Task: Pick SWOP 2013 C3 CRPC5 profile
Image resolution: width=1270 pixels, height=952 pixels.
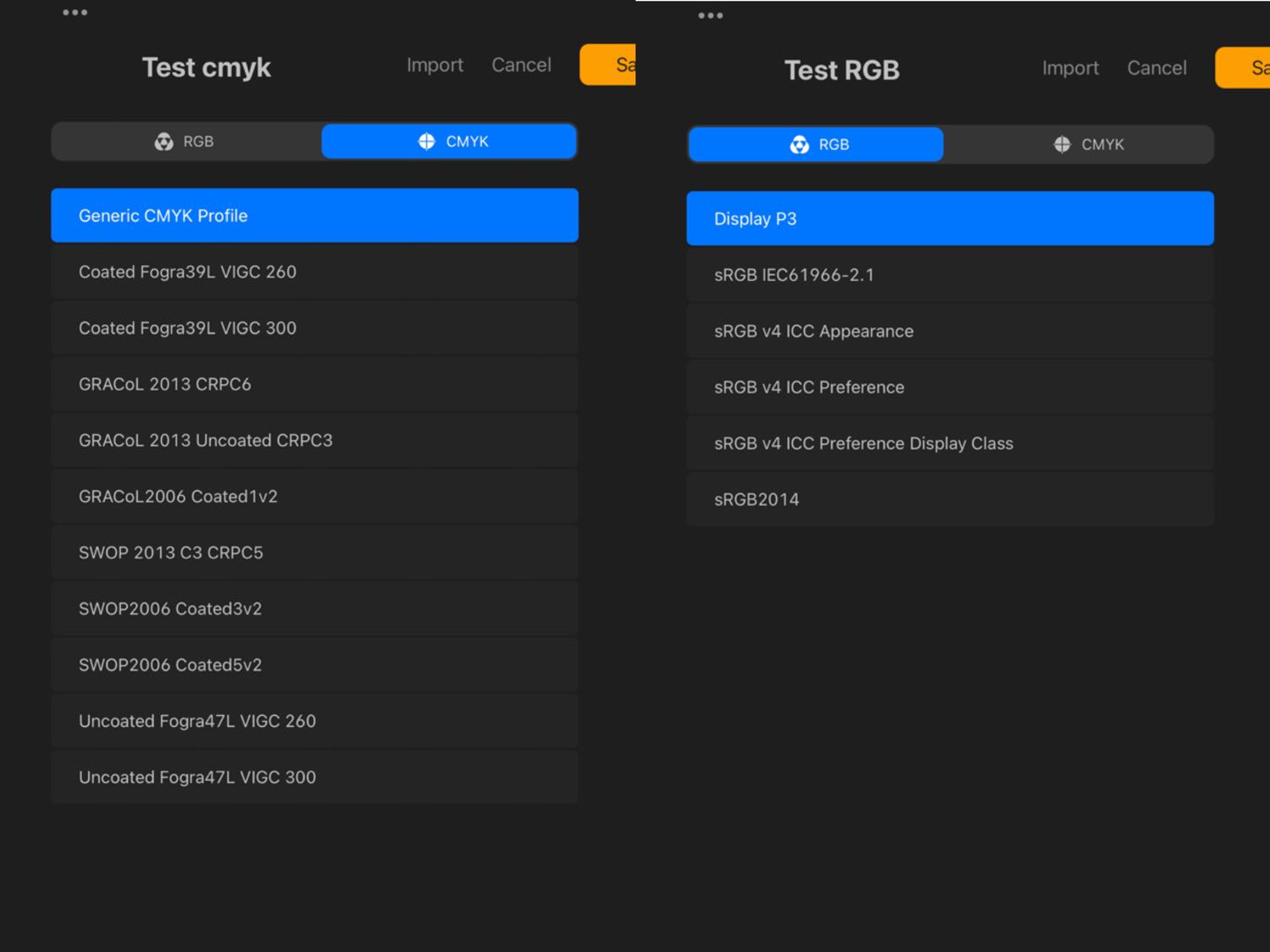Action: (x=315, y=553)
